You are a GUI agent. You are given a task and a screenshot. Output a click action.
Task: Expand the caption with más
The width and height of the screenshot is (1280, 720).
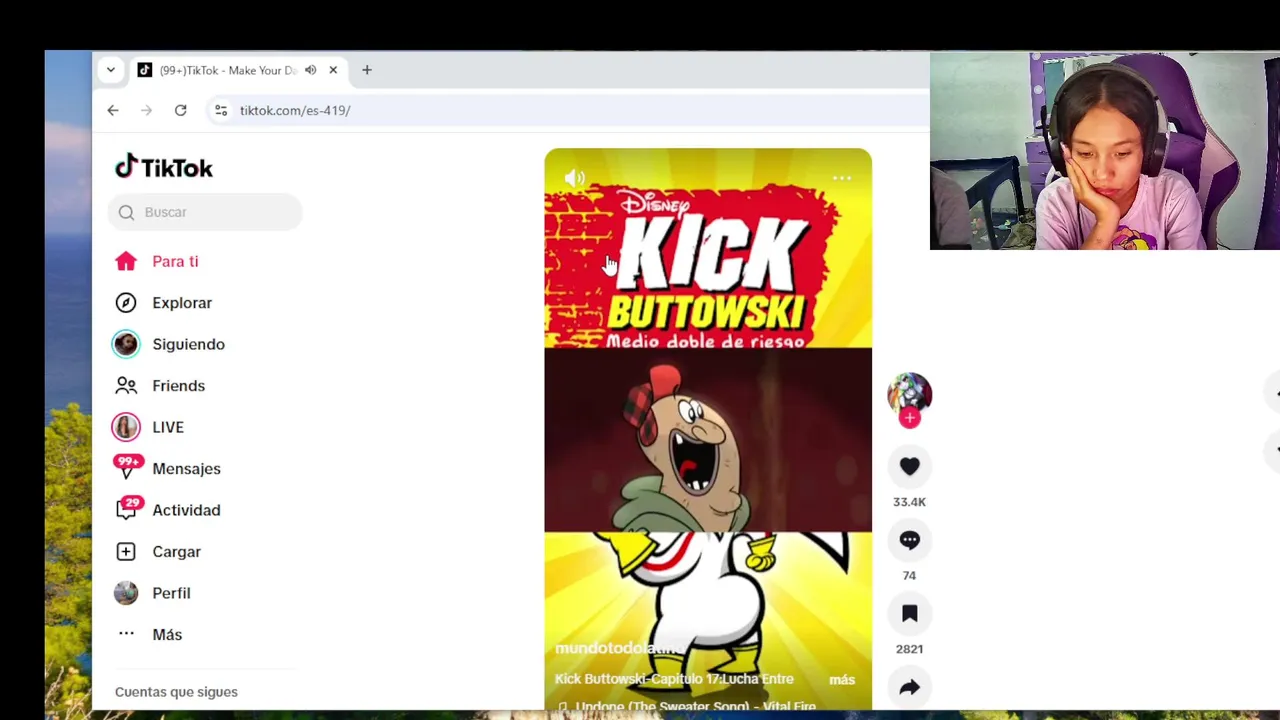[842, 680]
